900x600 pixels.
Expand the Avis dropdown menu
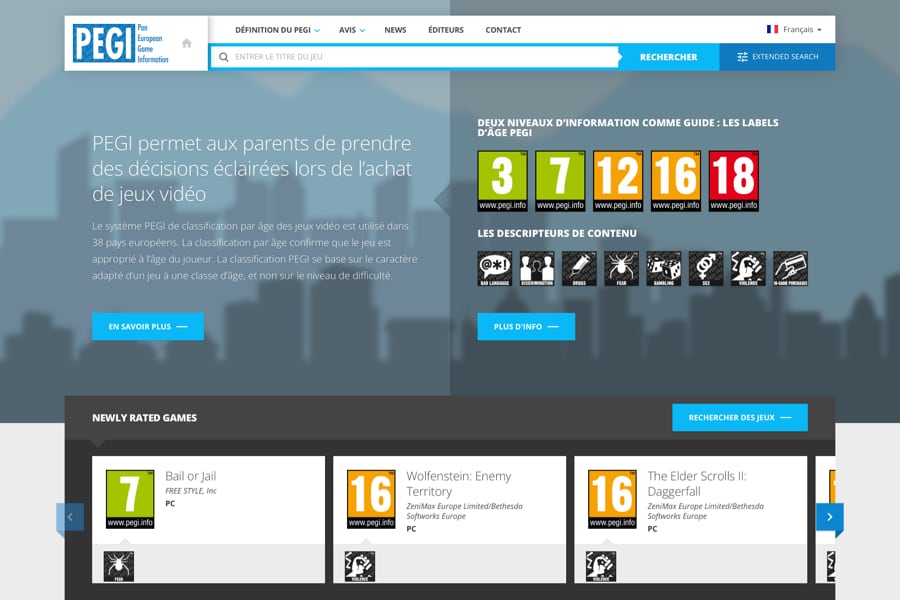point(352,30)
